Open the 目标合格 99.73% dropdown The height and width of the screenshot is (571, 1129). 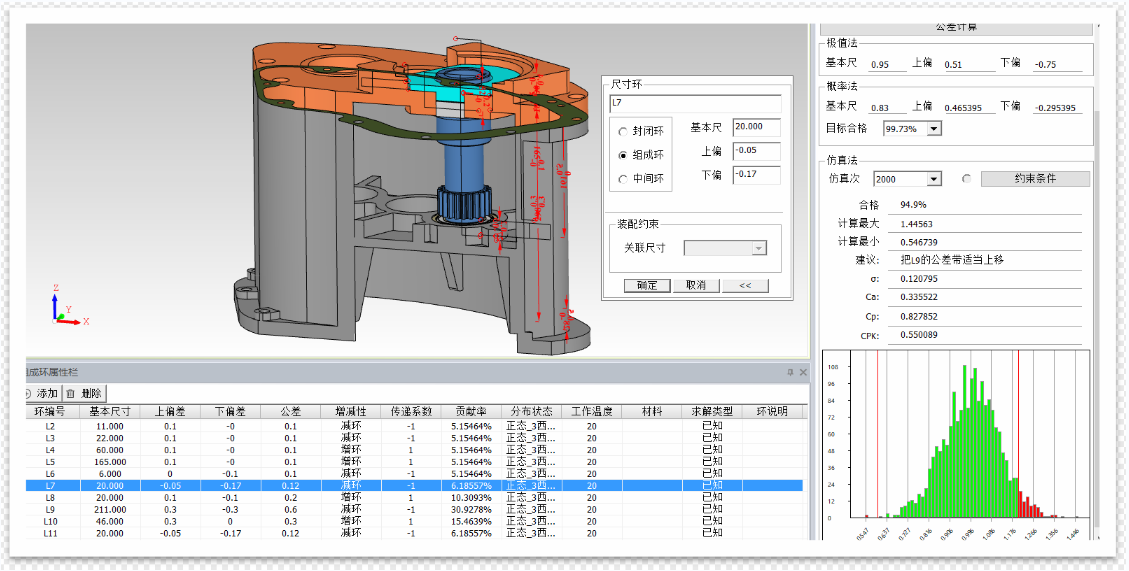tap(934, 128)
